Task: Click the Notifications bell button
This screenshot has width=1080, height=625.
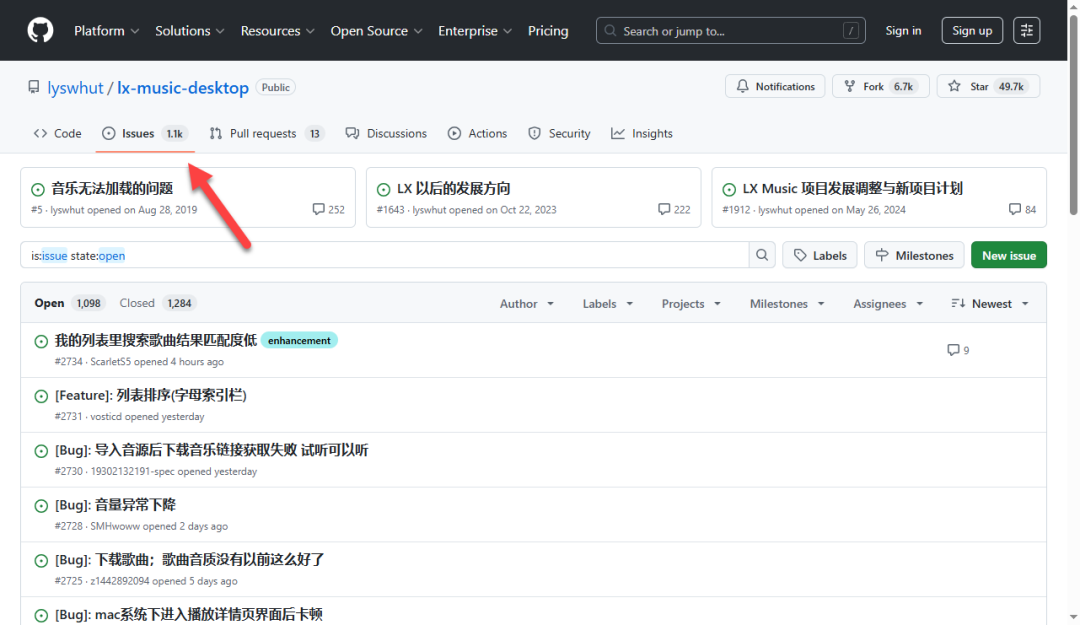Action: click(775, 87)
